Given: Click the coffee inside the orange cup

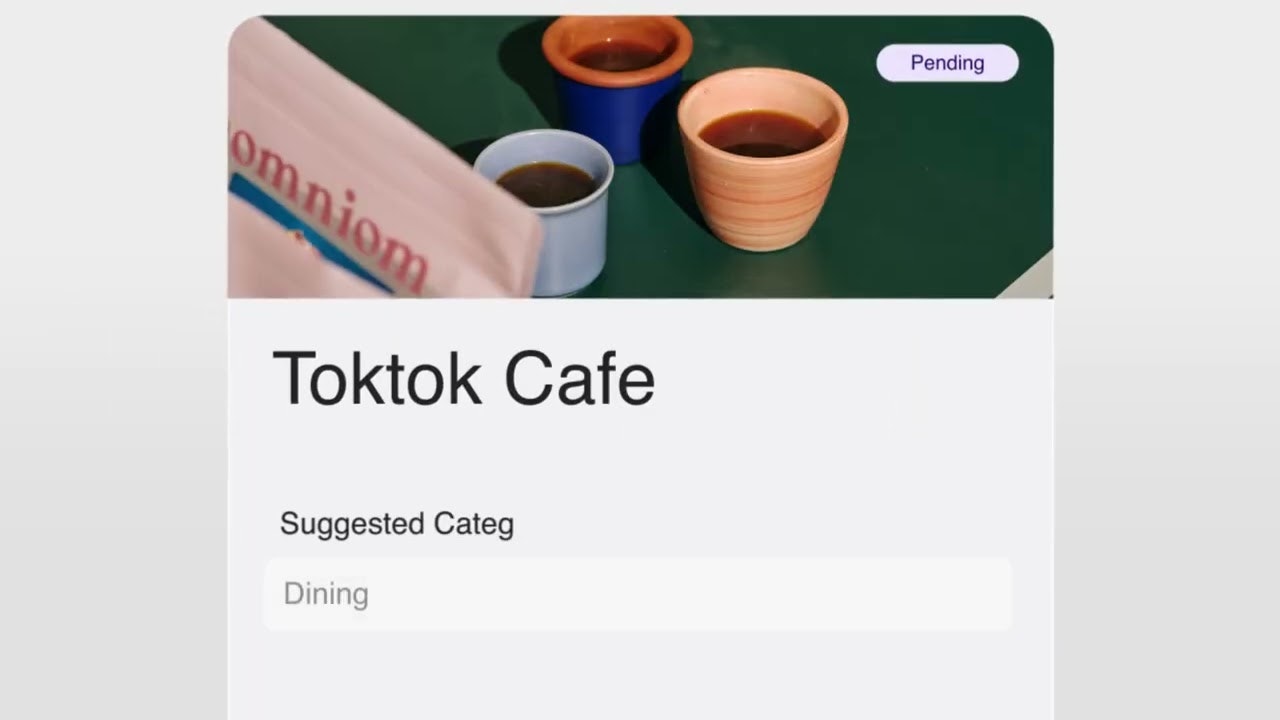Looking at the screenshot, I should point(762,133).
